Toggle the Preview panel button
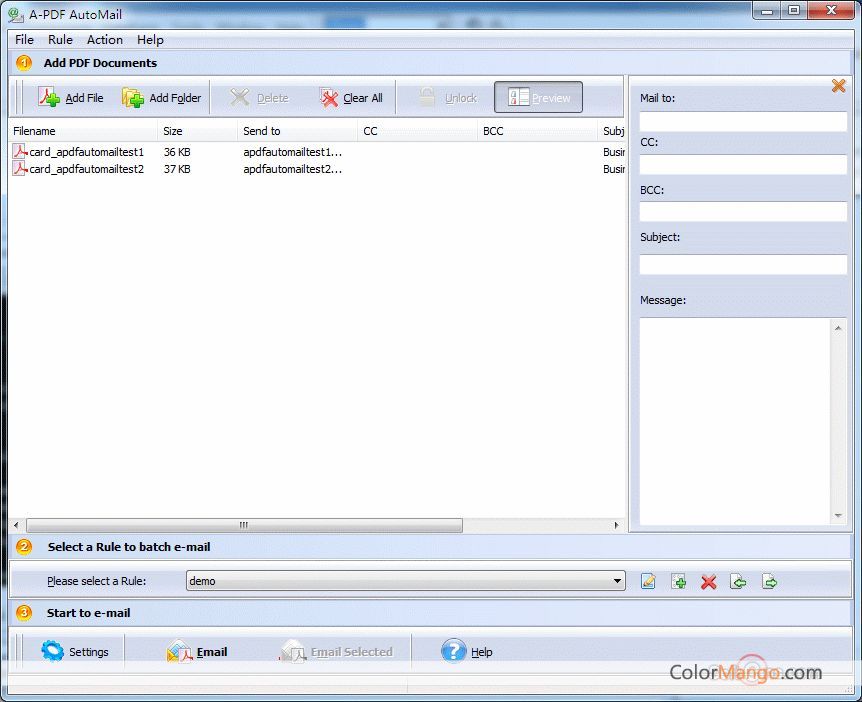862x702 pixels. (x=538, y=97)
